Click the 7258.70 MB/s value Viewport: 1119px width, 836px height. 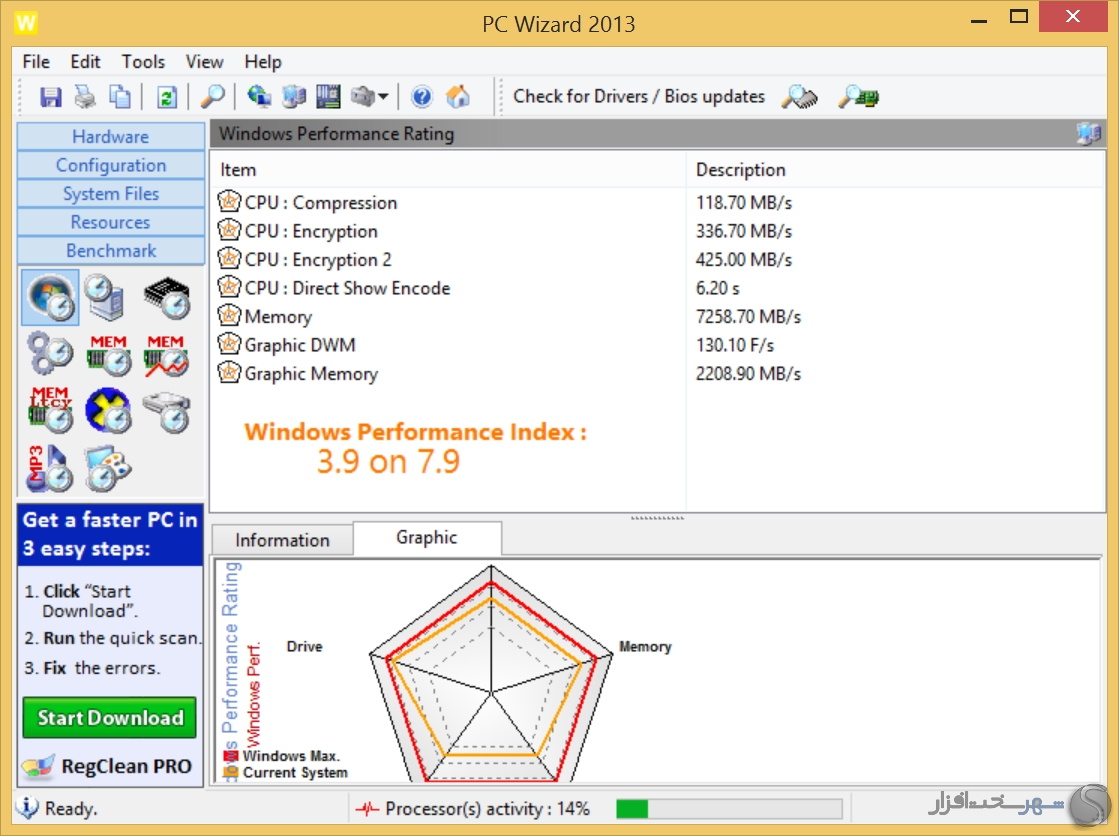point(749,317)
